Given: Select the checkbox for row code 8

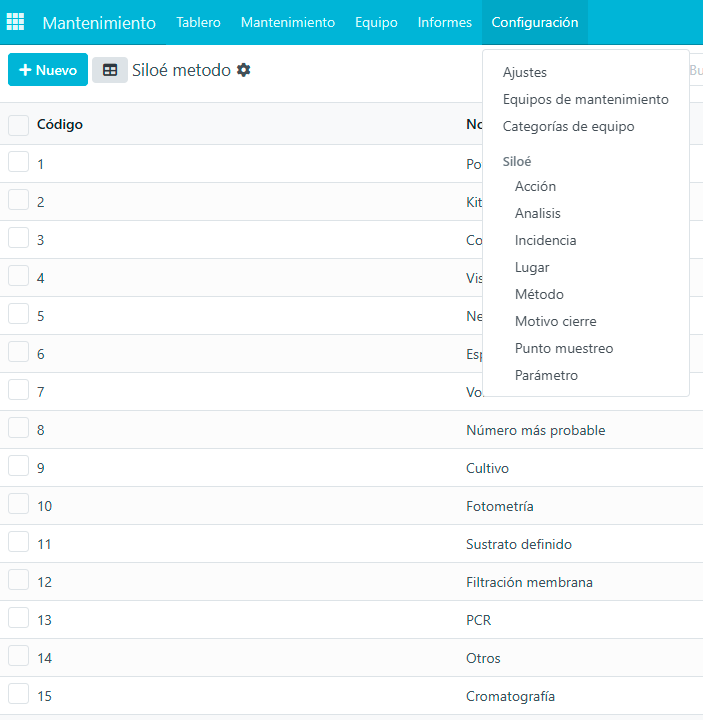Looking at the screenshot, I should (x=18, y=429).
